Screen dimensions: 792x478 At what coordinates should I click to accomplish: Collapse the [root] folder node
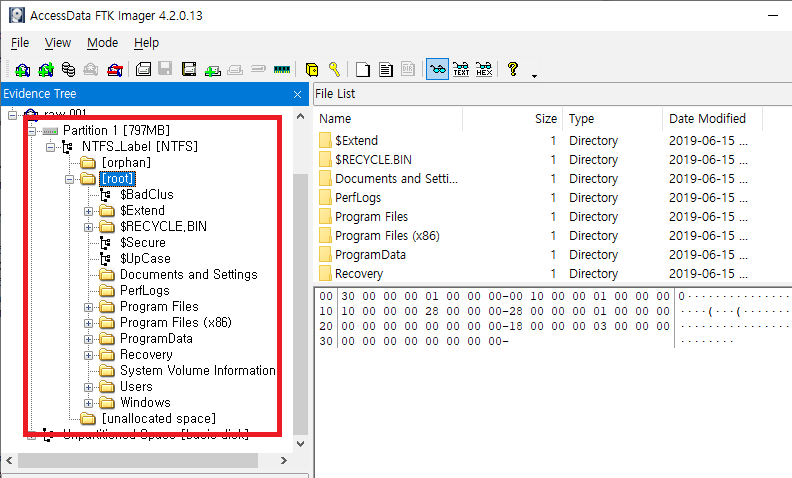pyautogui.click(x=71, y=179)
